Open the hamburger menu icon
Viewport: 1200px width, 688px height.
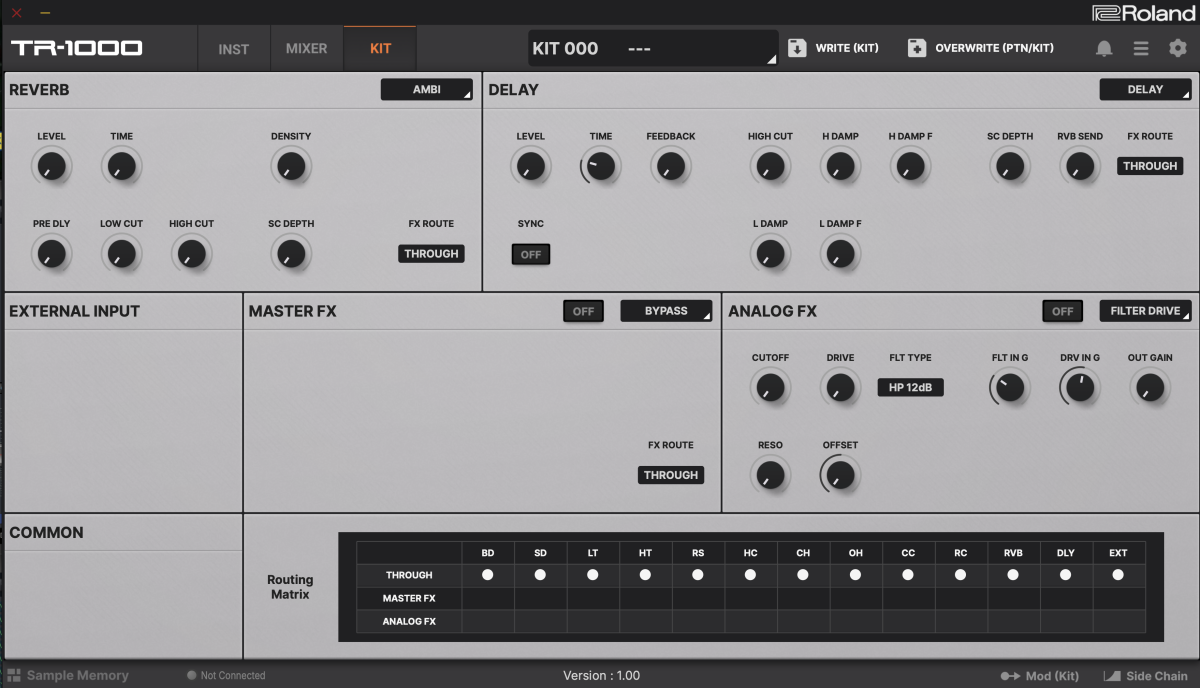coord(1141,48)
